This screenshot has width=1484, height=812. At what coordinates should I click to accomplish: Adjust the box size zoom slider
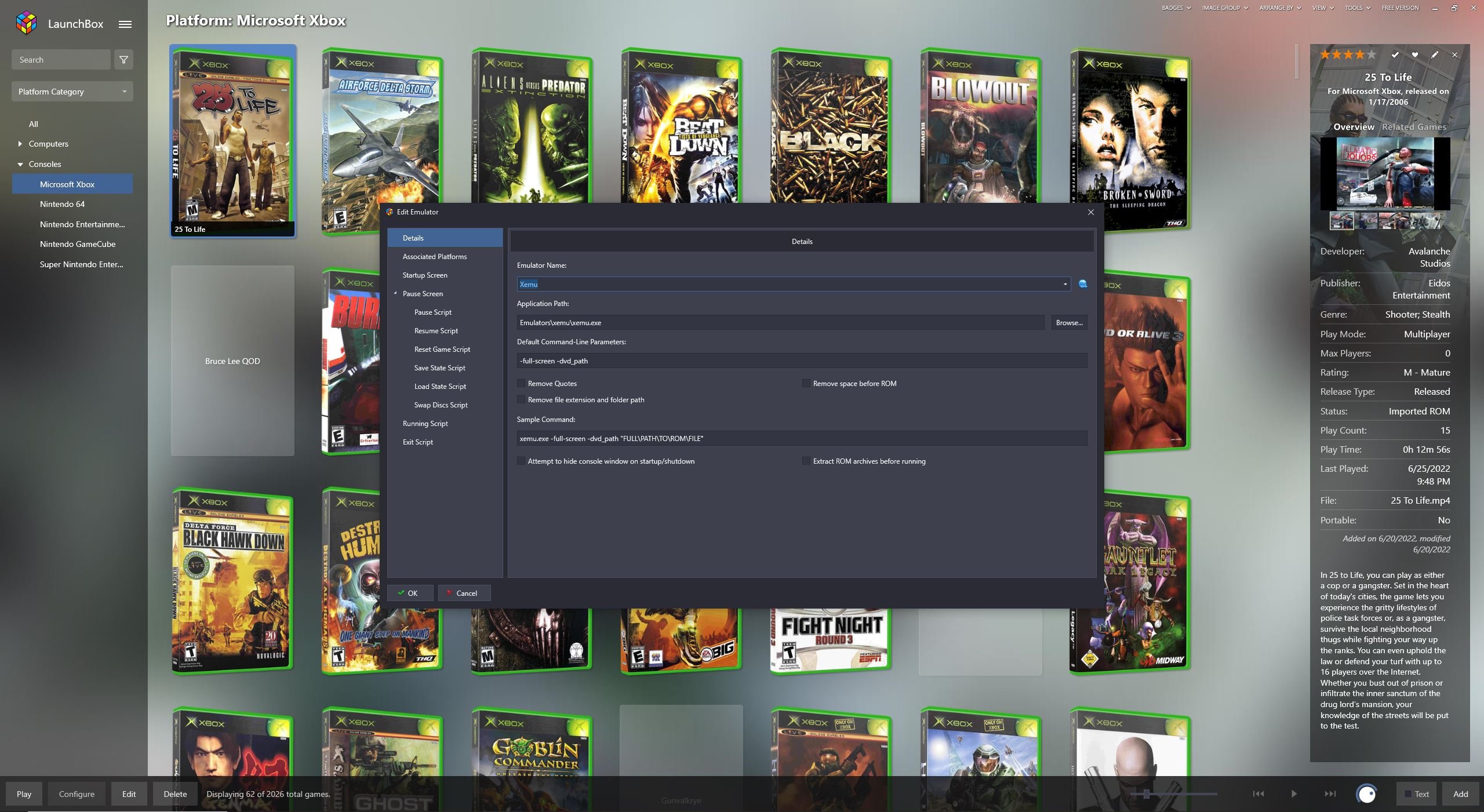[x=1146, y=793]
